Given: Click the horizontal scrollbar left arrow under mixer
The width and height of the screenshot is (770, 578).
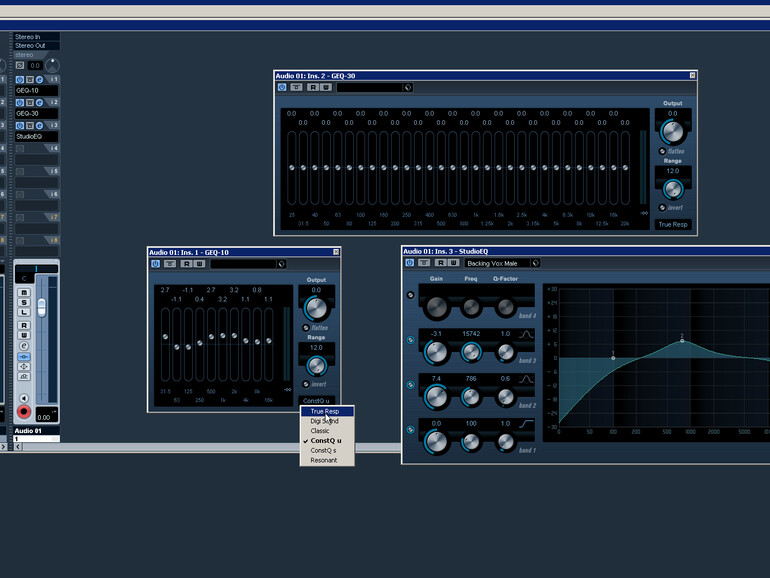Looking at the screenshot, I should click(18, 447).
